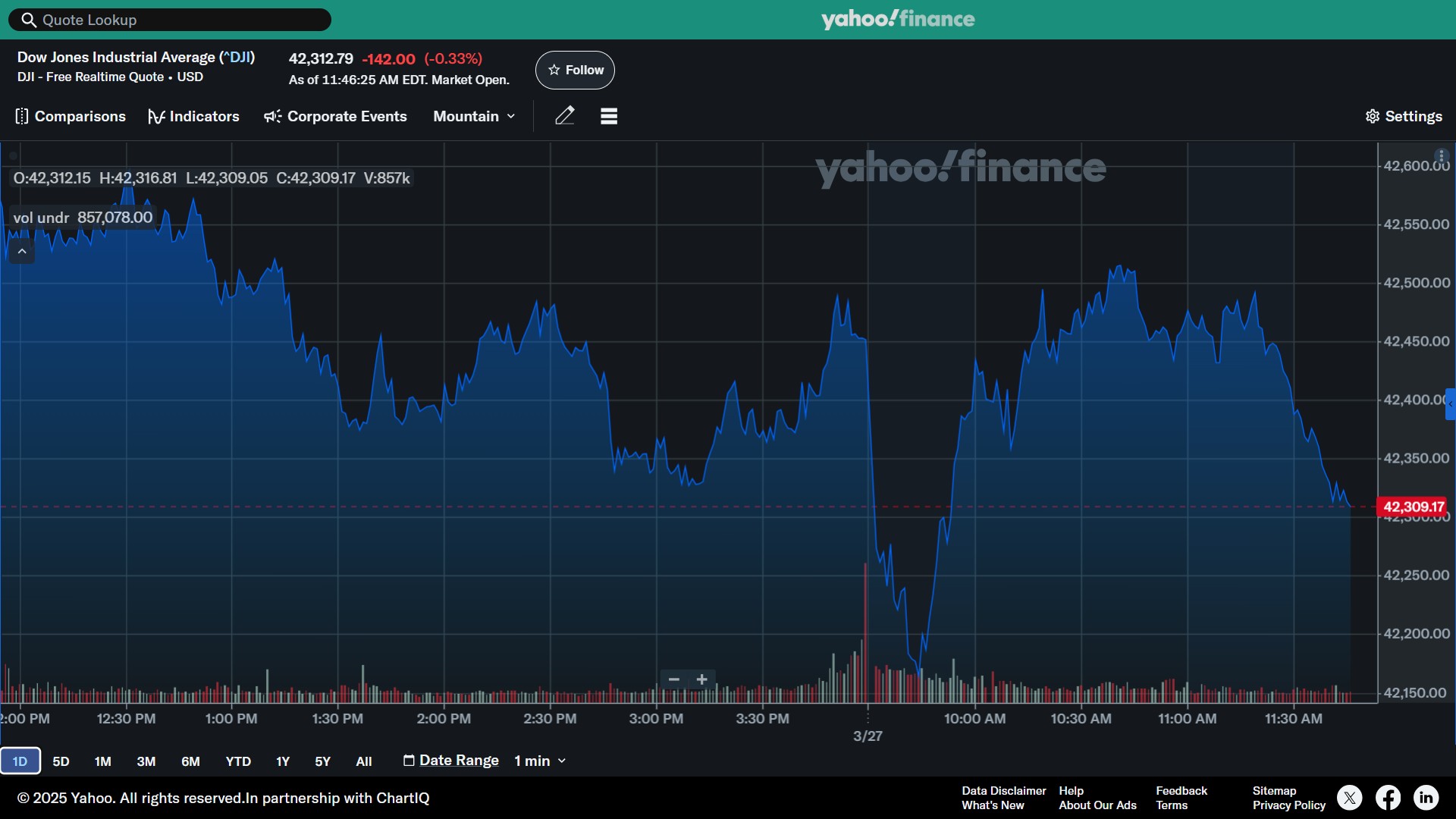This screenshot has height=819, width=1456.
Task: Select the YTD range tab
Action: [x=238, y=761]
